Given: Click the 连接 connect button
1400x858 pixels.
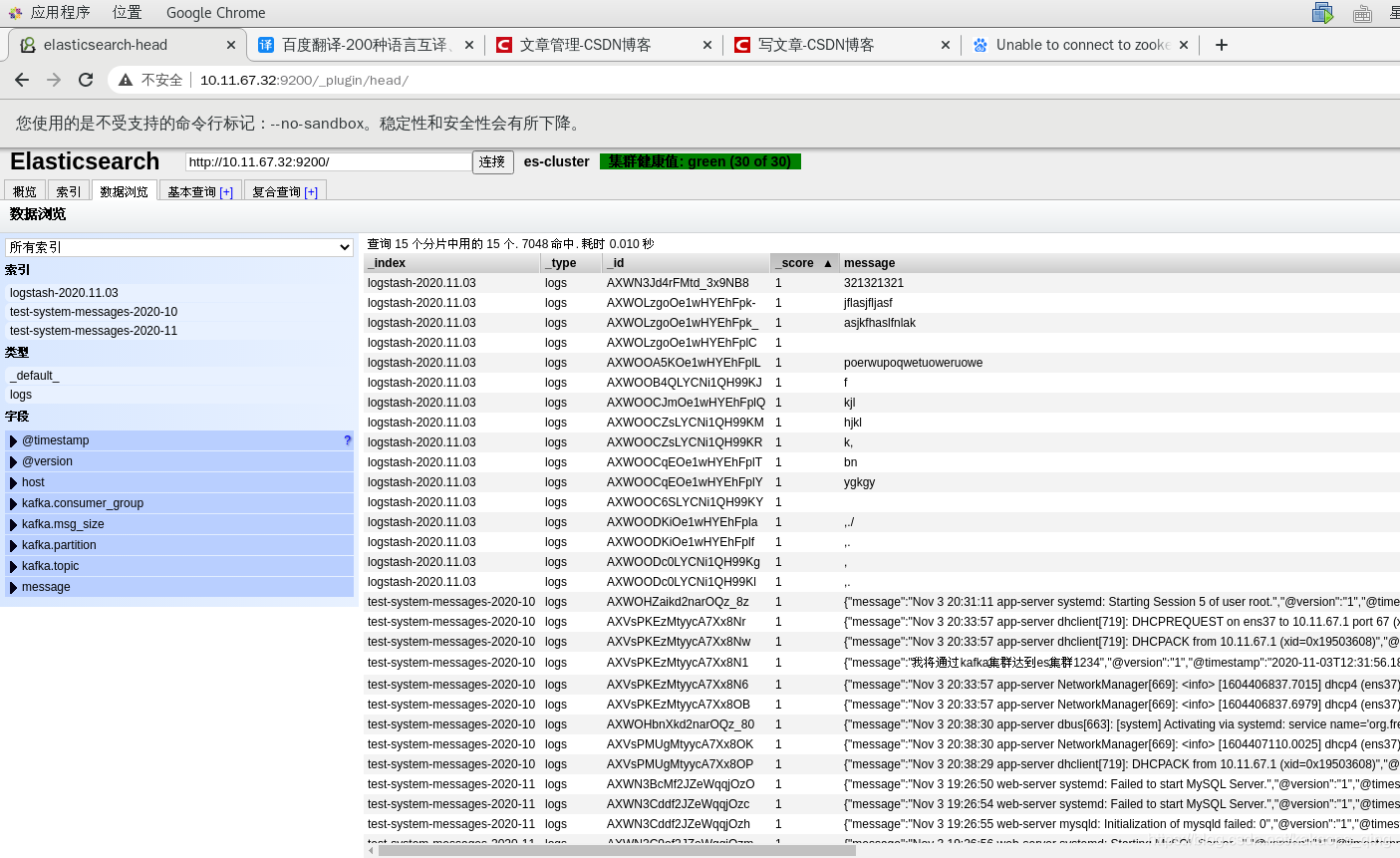Looking at the screenshot, I should point(492,161).
